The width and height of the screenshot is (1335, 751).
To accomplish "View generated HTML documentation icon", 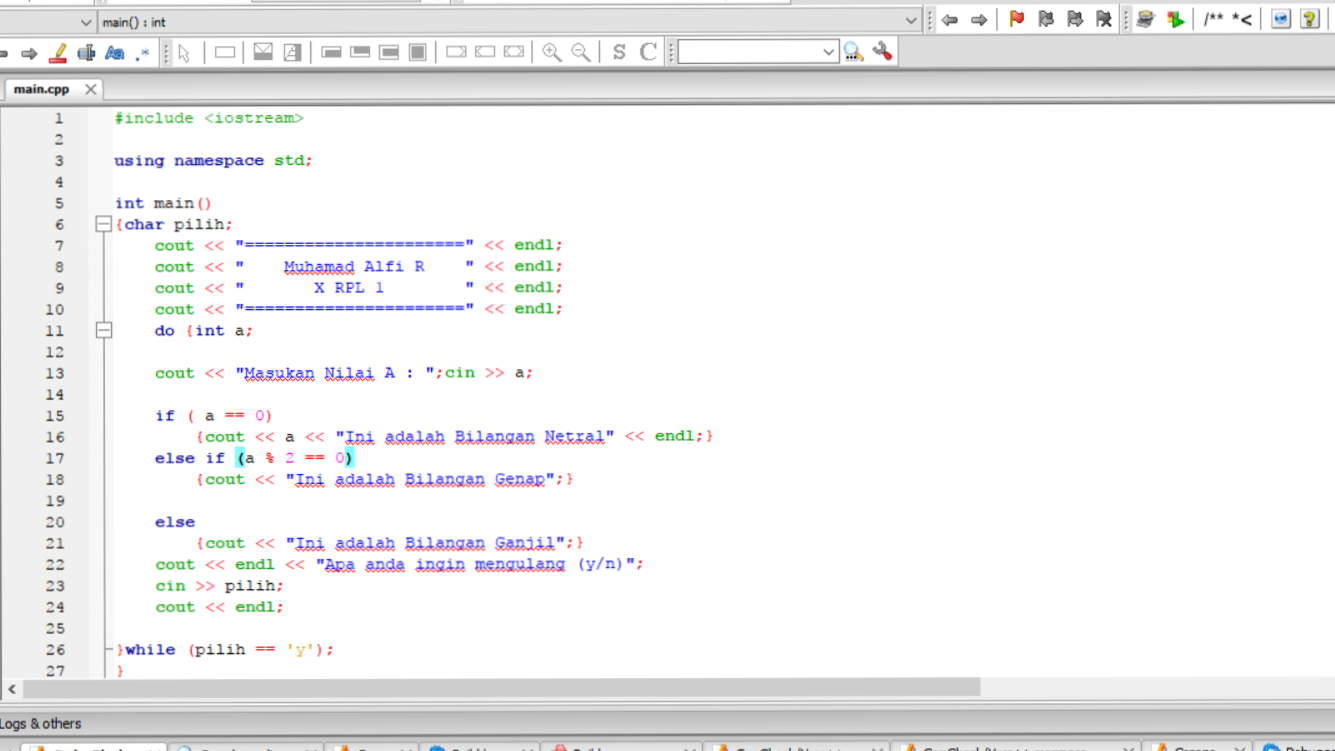I will (1281, 19).
